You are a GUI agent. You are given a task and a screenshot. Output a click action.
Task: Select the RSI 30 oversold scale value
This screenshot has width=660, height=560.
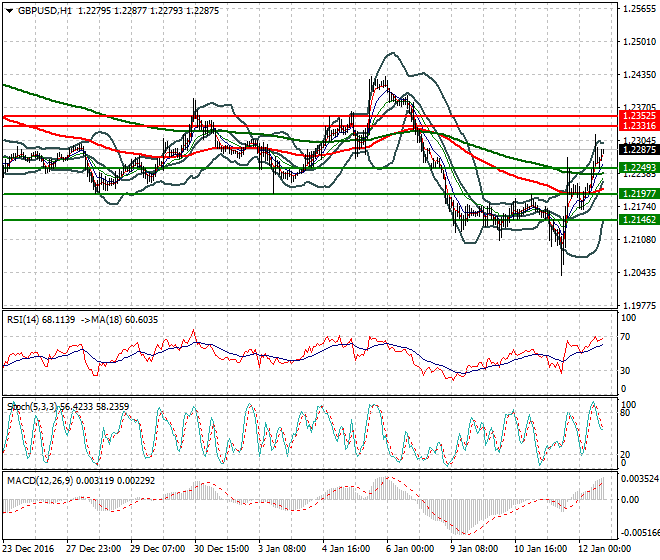(x=625, y=371)
